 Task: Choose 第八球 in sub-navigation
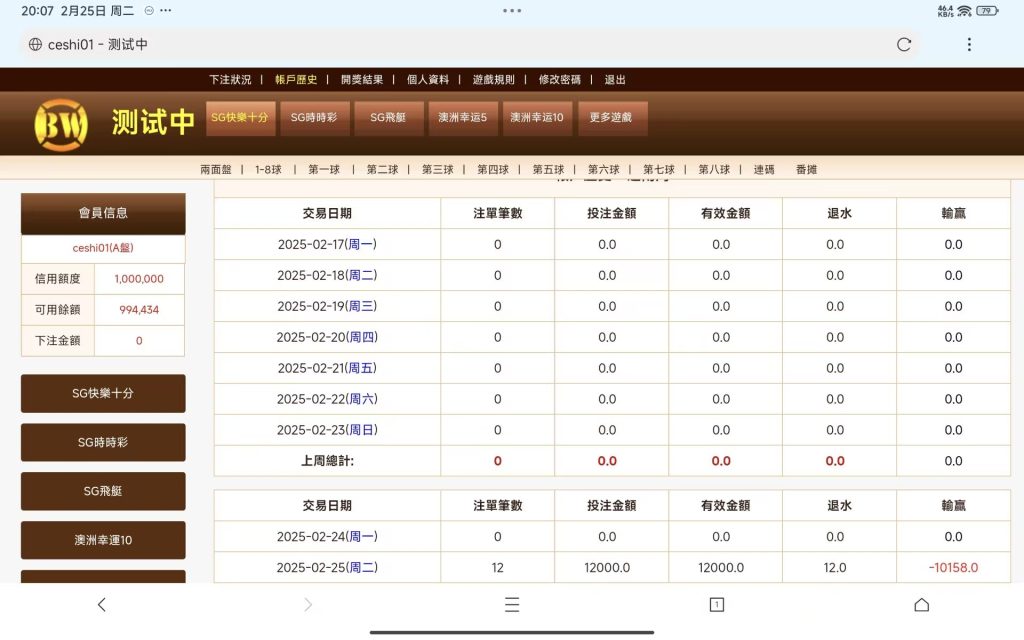pos(714,170)
